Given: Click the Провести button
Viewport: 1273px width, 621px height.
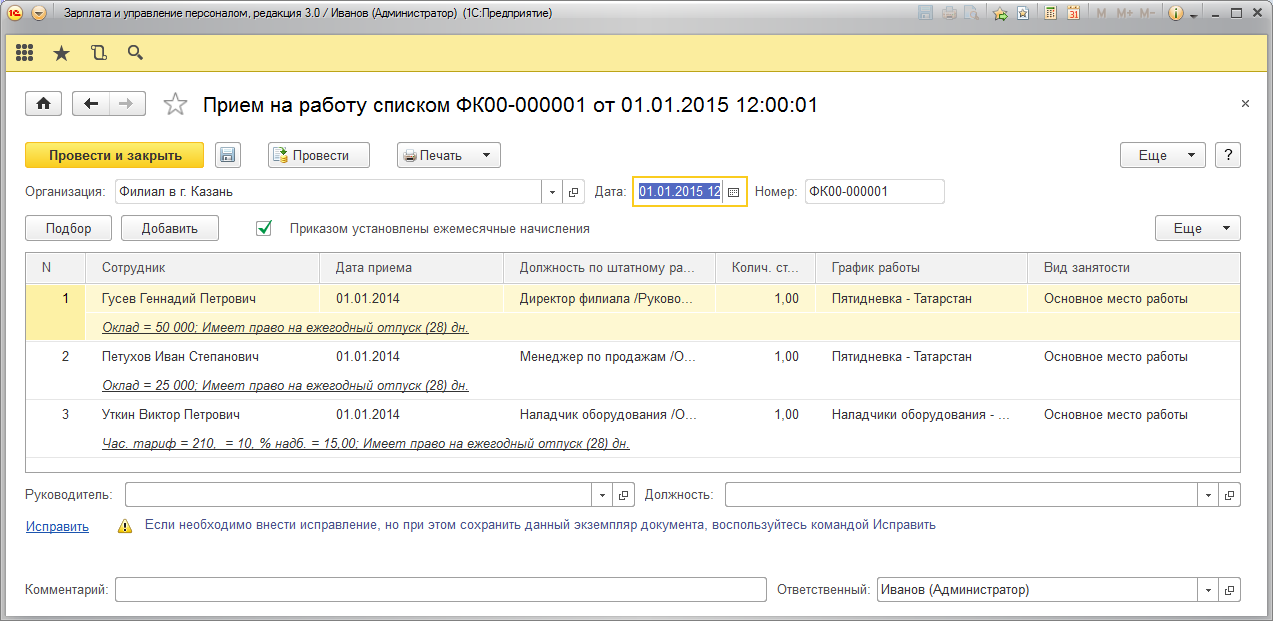Looking at the screenshot, I should pos(319,155).
